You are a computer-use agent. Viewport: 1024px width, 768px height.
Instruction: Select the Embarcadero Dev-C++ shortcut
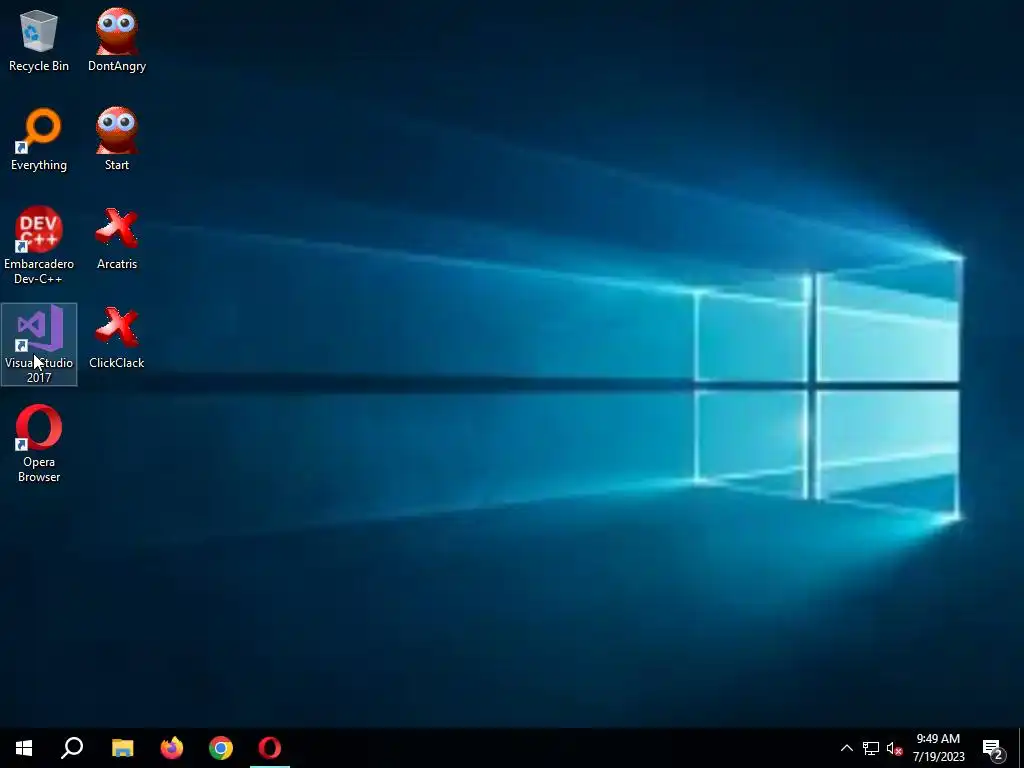click(39, 246)
